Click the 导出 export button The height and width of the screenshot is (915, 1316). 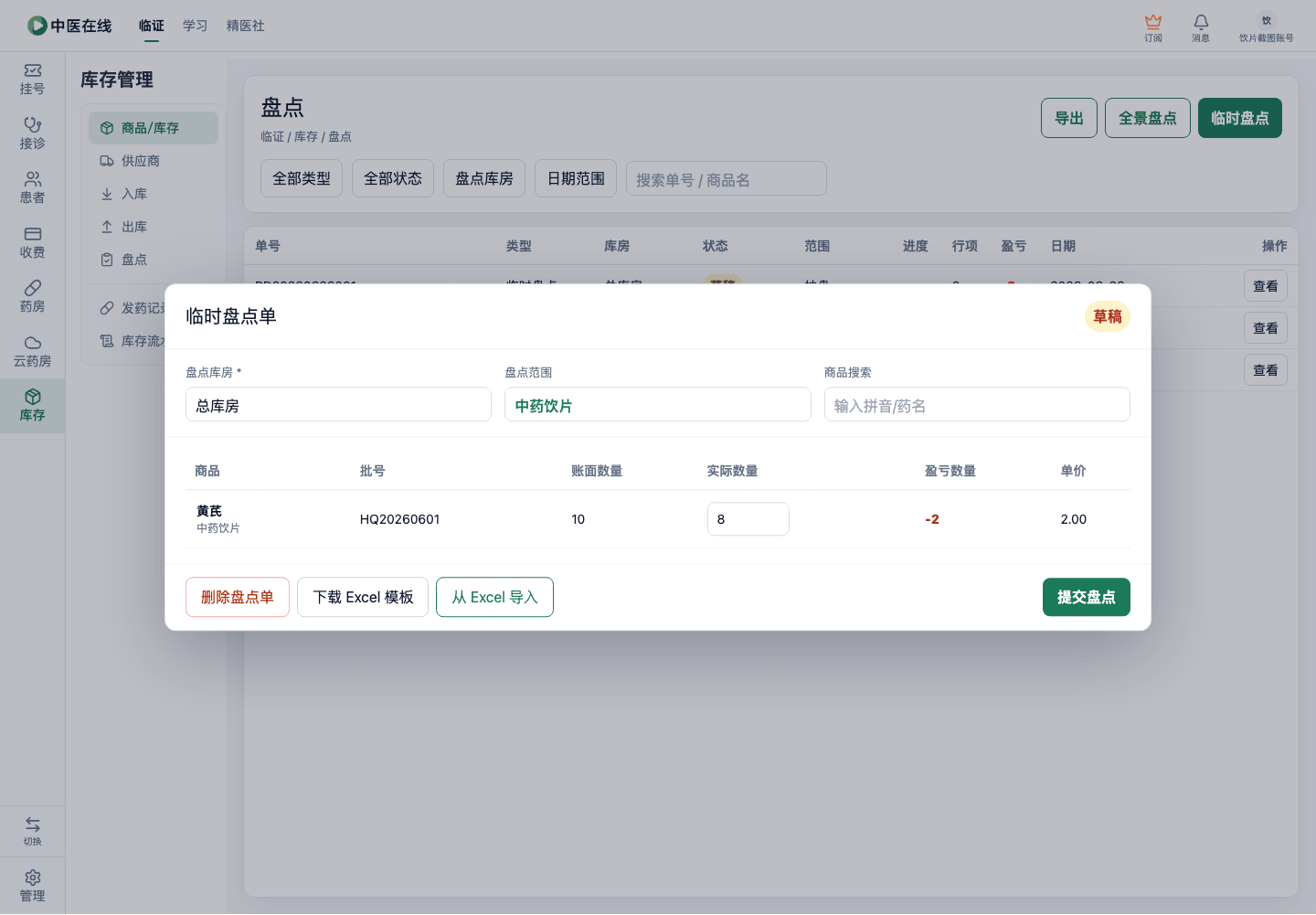[x=1069, y=118]
